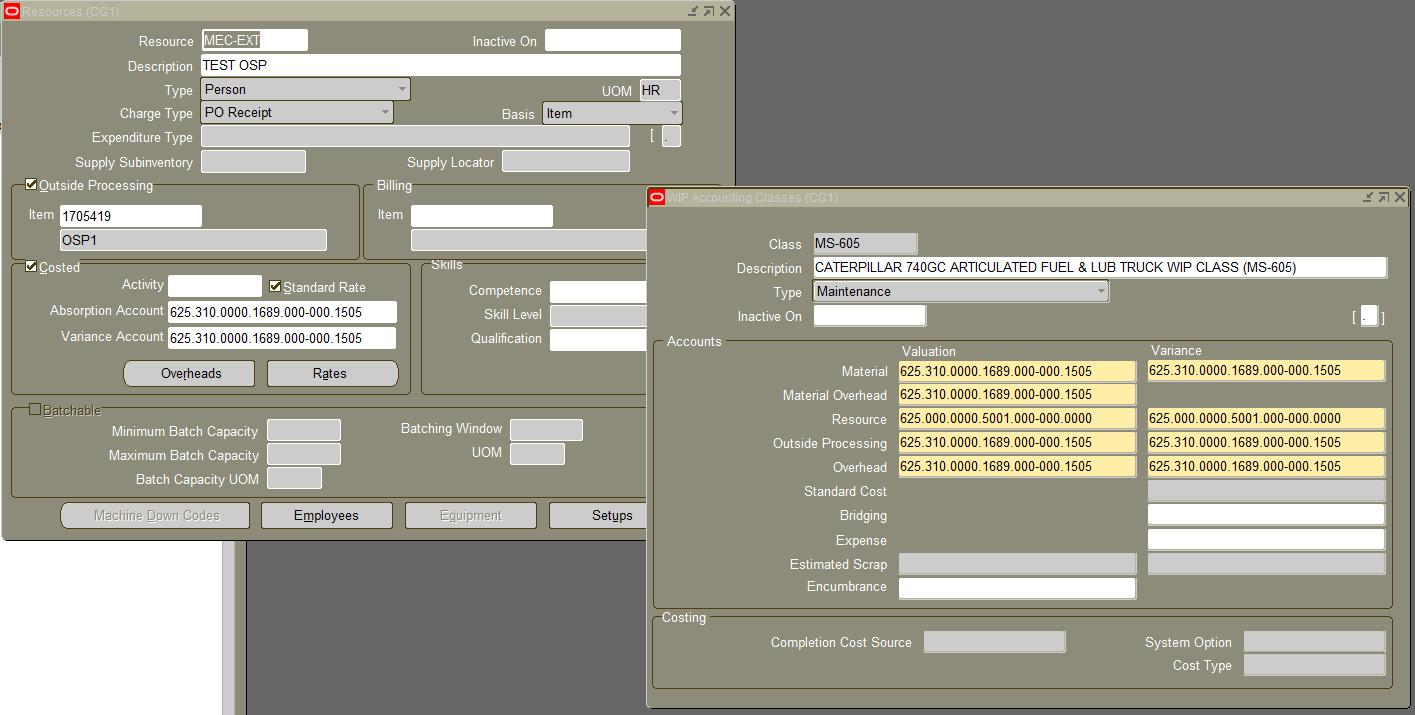Click the Minimum Batch Capacity field
1415x715 pixels.
click(x=304, y=431)
